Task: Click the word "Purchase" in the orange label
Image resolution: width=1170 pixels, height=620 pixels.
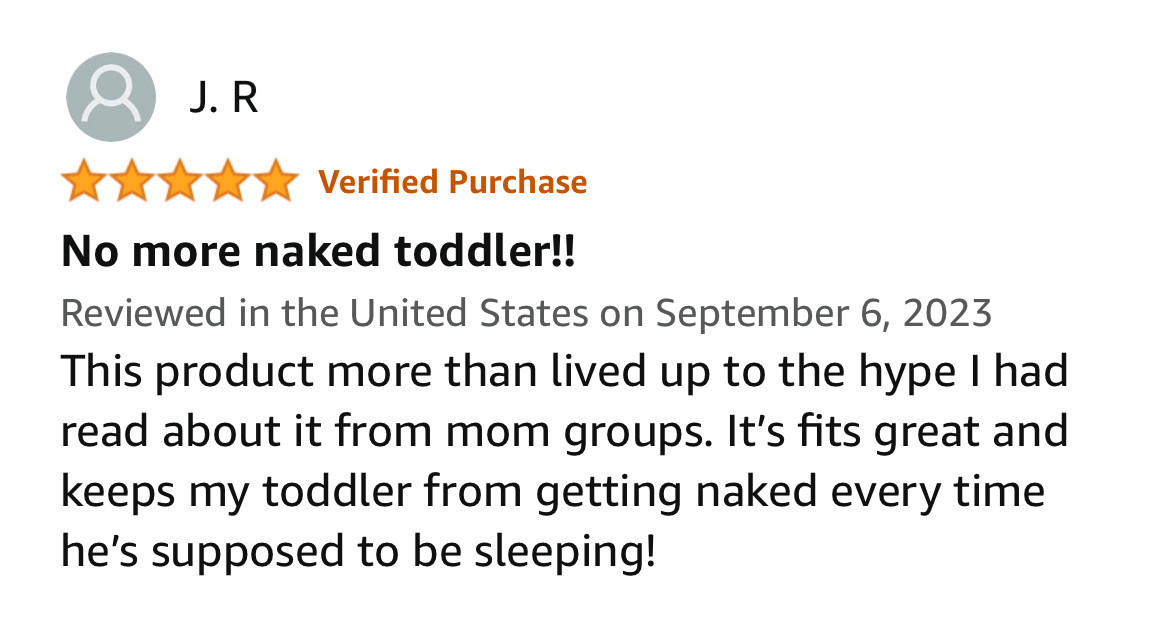Action: click(517, 182)
